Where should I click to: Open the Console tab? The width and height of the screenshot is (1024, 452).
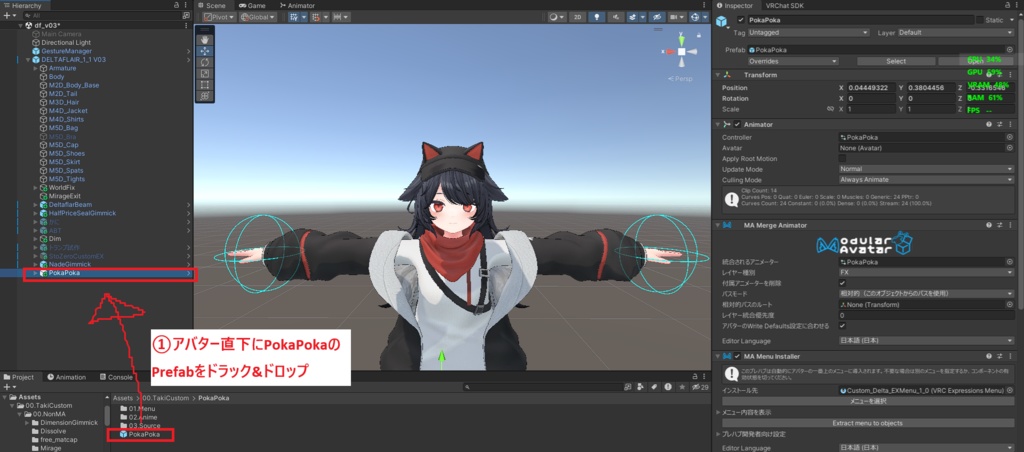pos(116,377)
